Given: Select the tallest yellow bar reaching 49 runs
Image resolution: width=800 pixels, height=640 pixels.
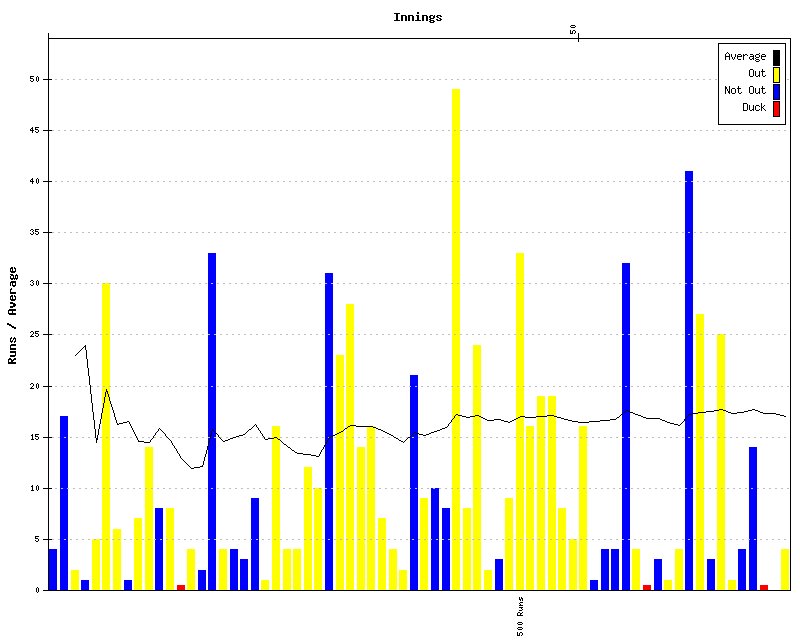Looking at the screenshot, I should pos(456,340).
